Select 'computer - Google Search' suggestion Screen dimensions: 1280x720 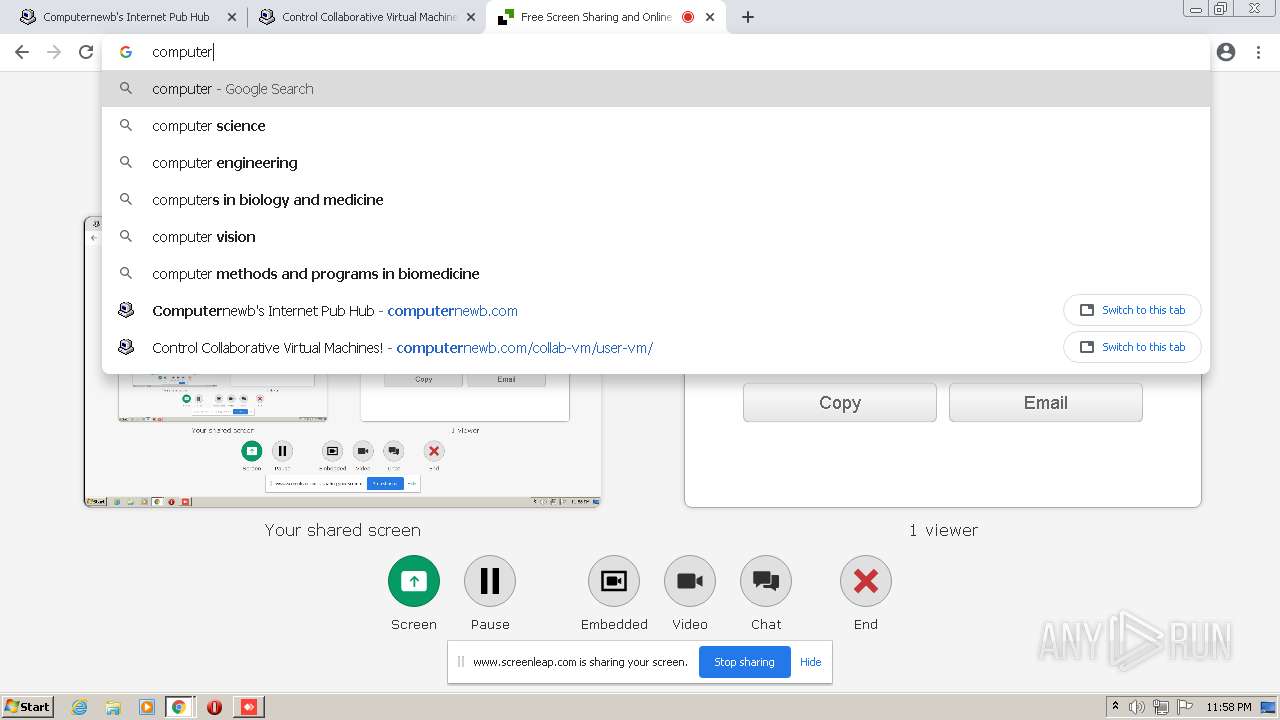[656, 89]
